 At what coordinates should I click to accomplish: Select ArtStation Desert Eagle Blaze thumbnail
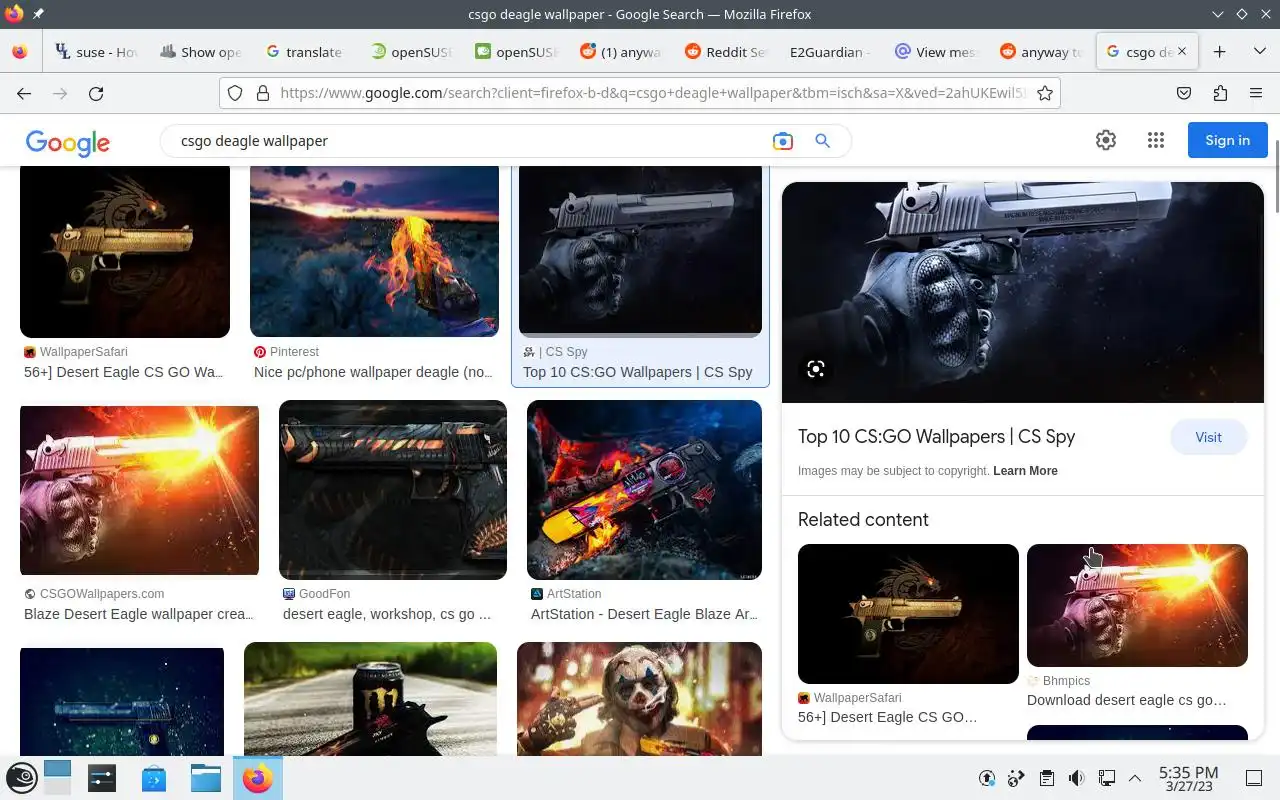point(644,490)
